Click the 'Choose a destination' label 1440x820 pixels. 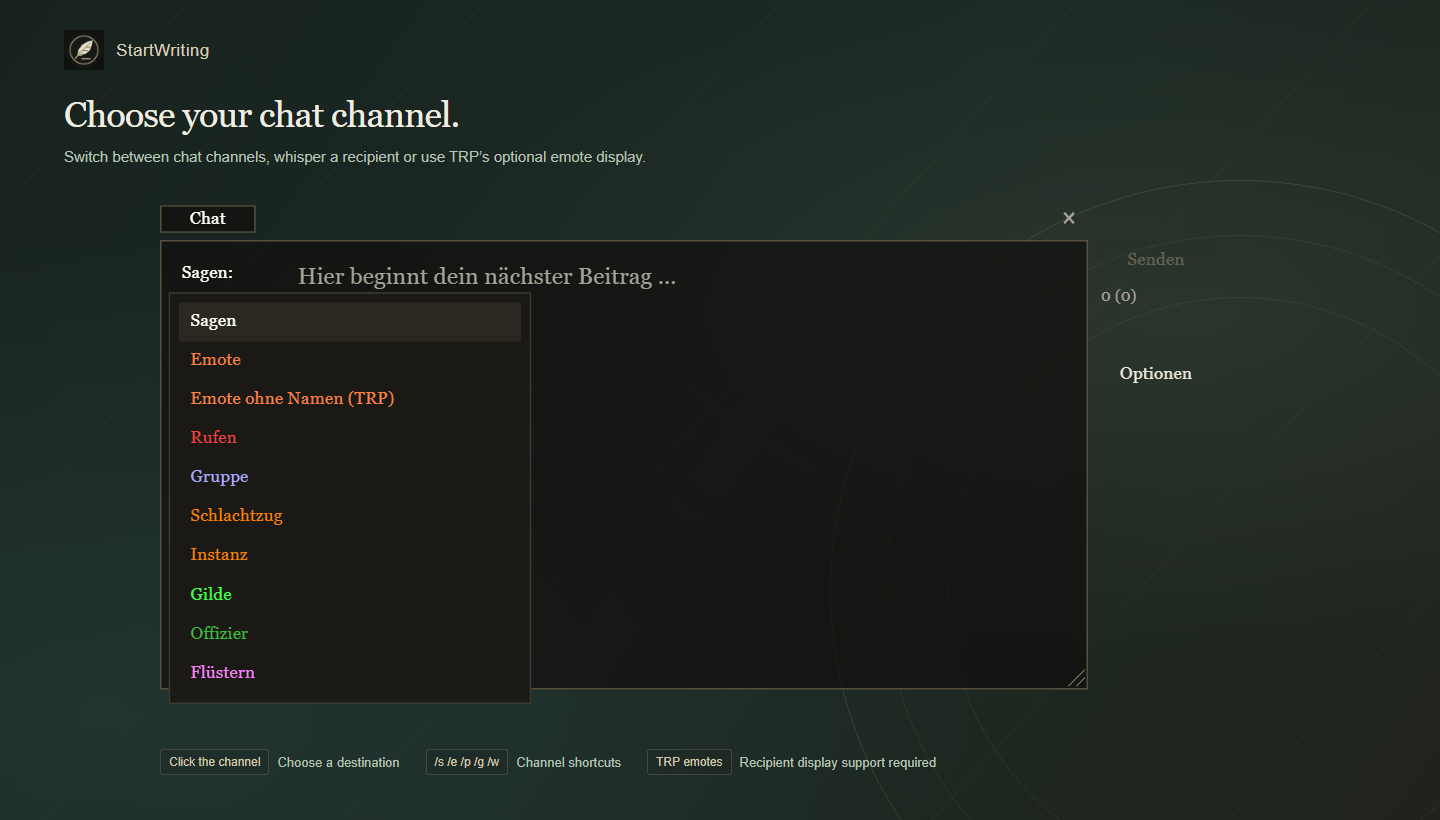[338, 763]
